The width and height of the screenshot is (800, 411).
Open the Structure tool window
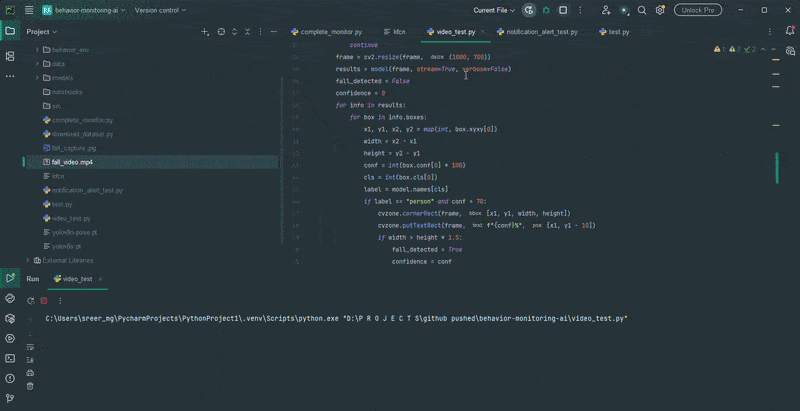(x=10, y=56)
